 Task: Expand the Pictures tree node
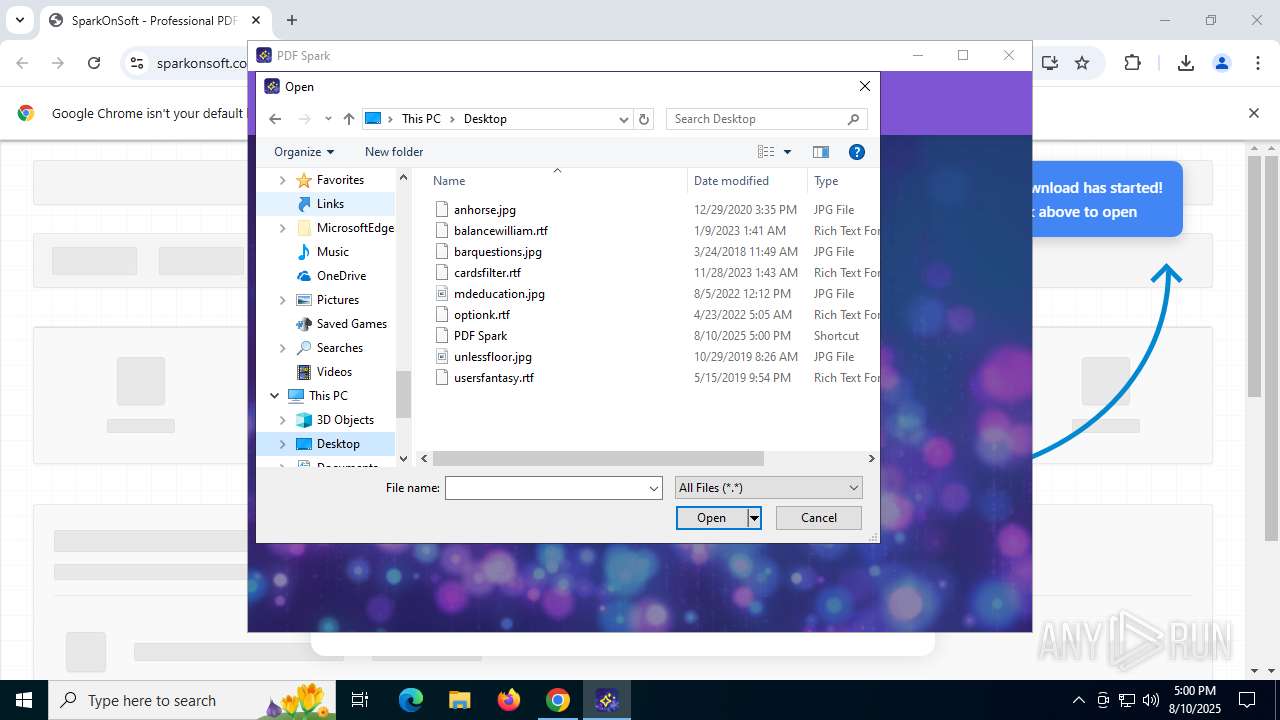pos(282,300)
